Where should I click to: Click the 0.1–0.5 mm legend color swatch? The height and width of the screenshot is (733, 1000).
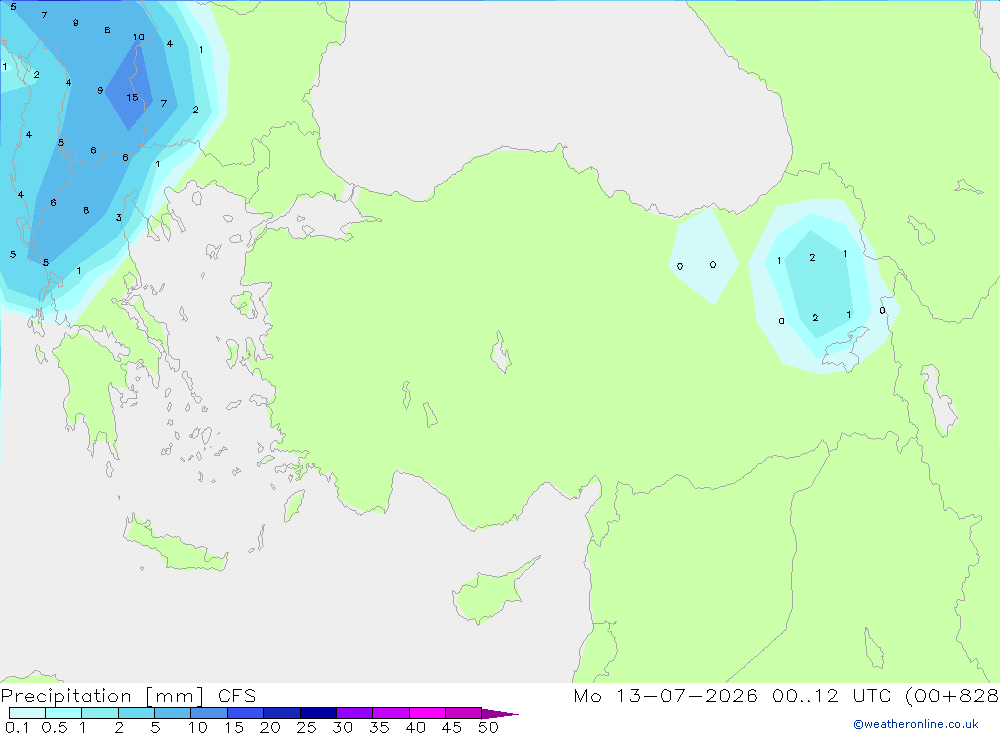(27, 713)
